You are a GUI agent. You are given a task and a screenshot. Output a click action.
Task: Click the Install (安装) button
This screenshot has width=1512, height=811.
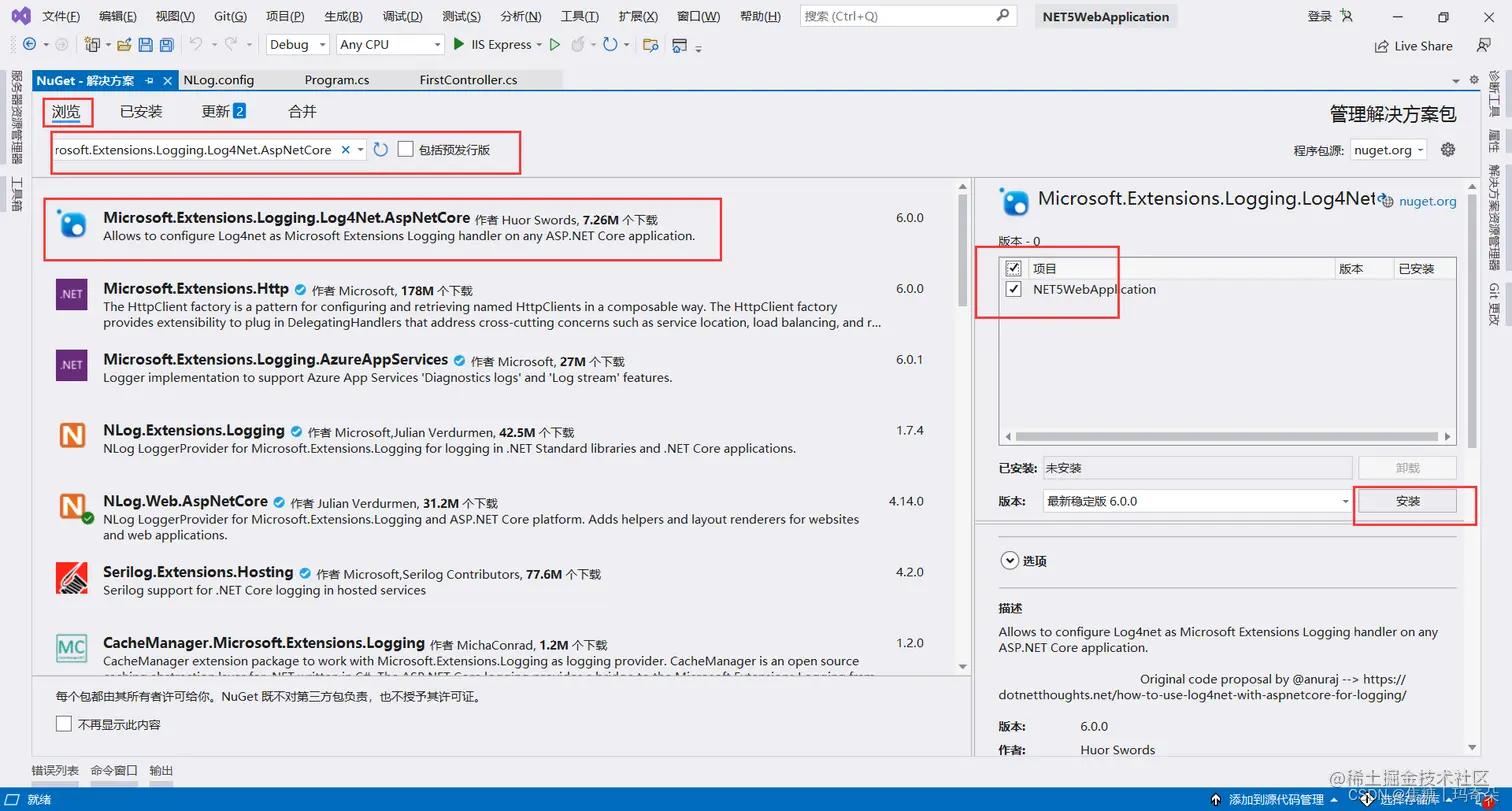(1406, 501)
